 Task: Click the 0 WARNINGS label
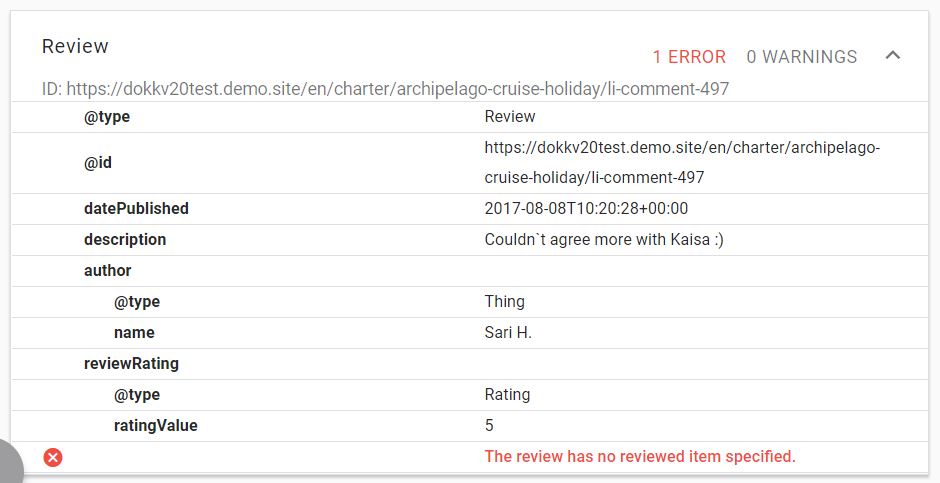802,57
